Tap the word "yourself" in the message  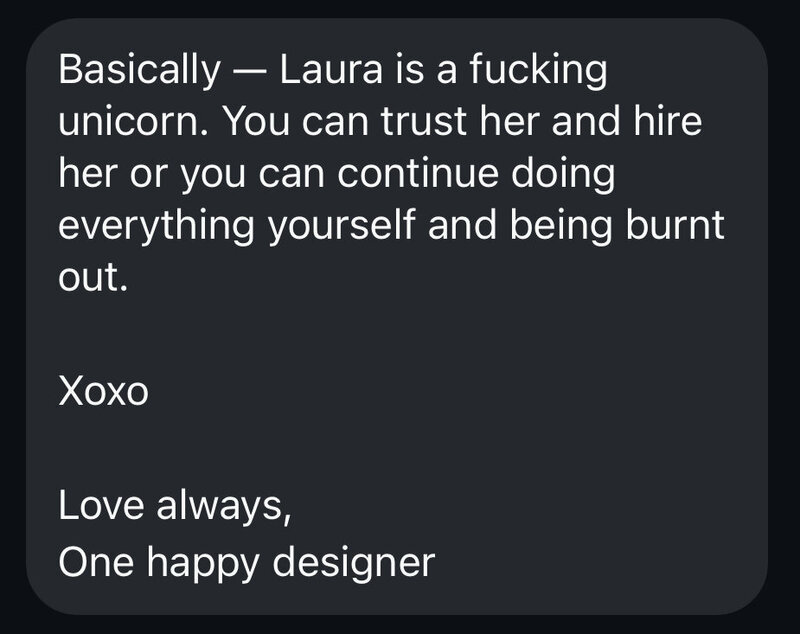341,226
